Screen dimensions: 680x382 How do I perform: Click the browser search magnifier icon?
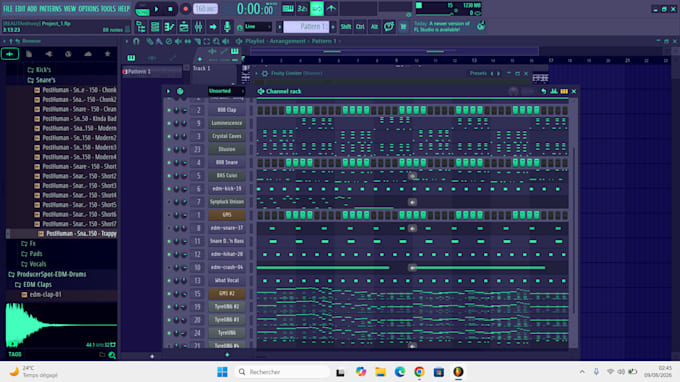(112, 355)
